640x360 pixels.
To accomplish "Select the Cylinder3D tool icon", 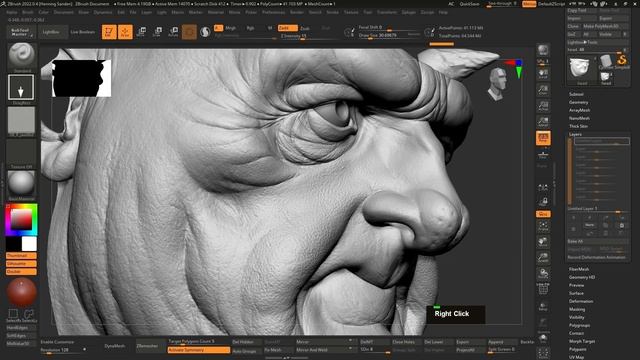I will coord(606,61).
